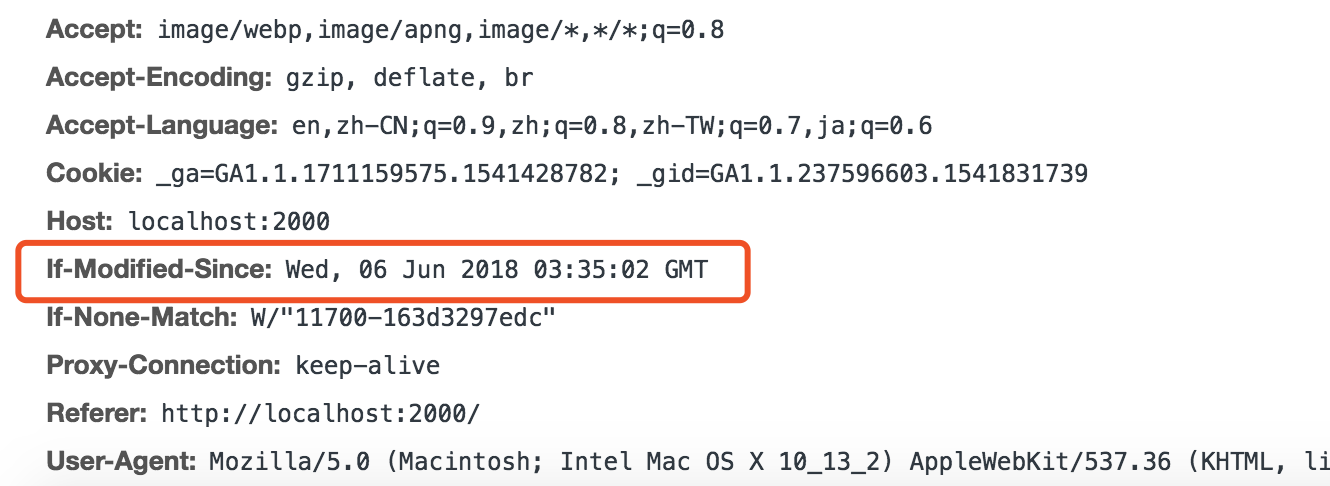
Task: Select the Accept-Language header label
Action: [x=162, y=126]
